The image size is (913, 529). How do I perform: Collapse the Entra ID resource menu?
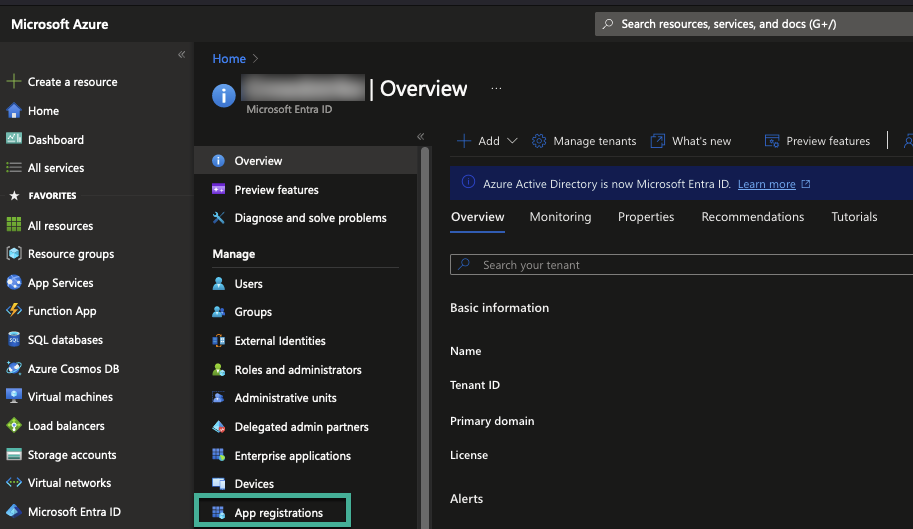(420, 136)
